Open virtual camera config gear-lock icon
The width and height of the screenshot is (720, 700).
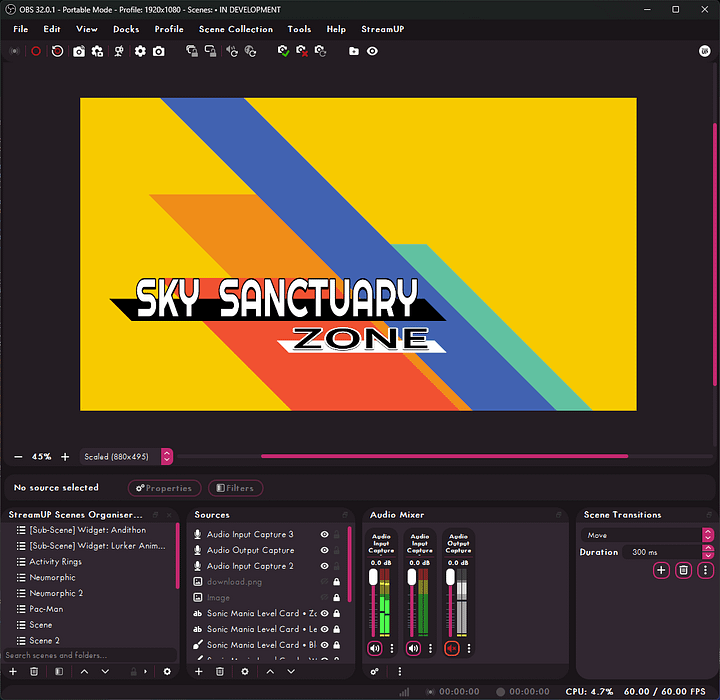(97, 51)
